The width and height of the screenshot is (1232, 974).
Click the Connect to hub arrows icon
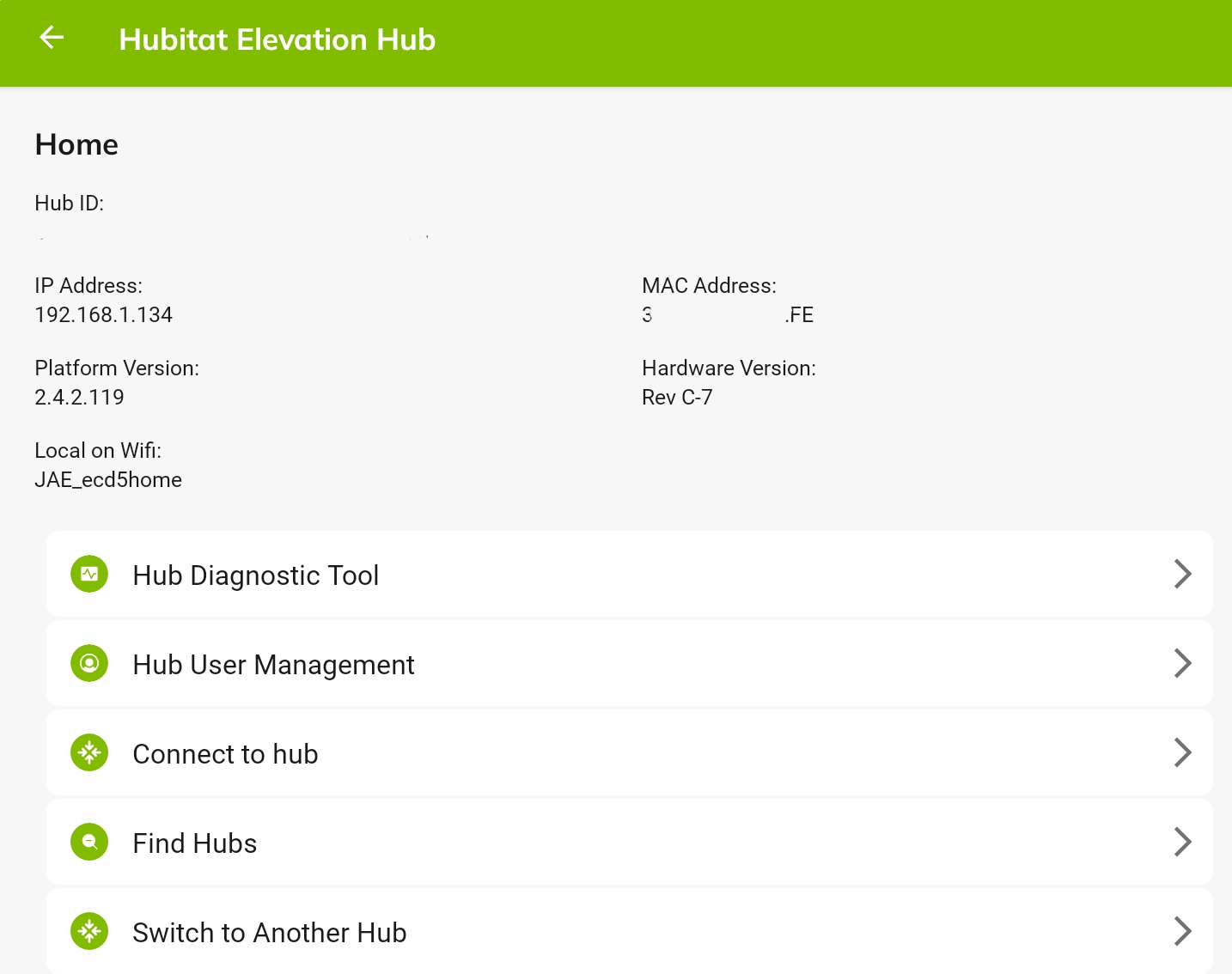click(89, 752)
